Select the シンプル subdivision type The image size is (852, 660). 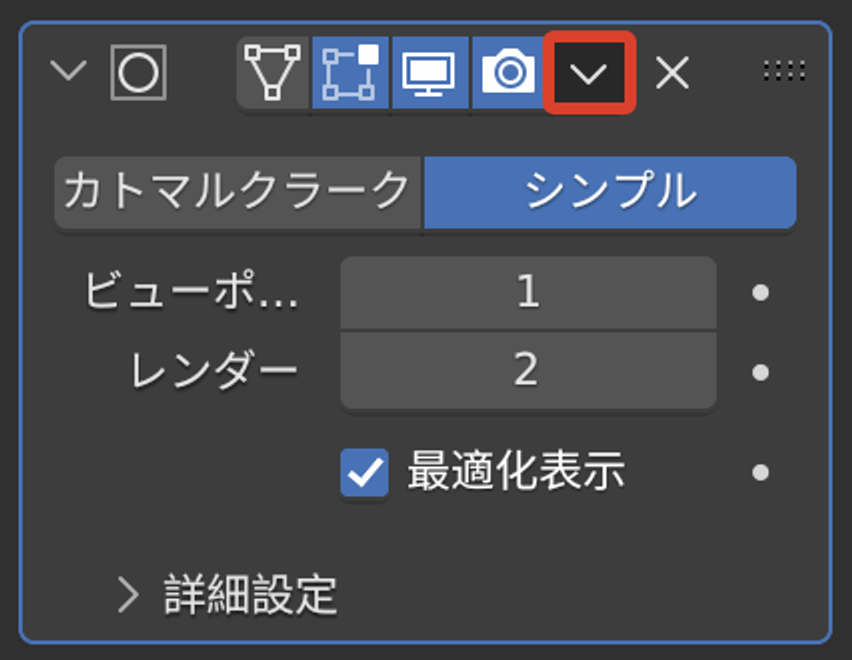pos(610,192)
